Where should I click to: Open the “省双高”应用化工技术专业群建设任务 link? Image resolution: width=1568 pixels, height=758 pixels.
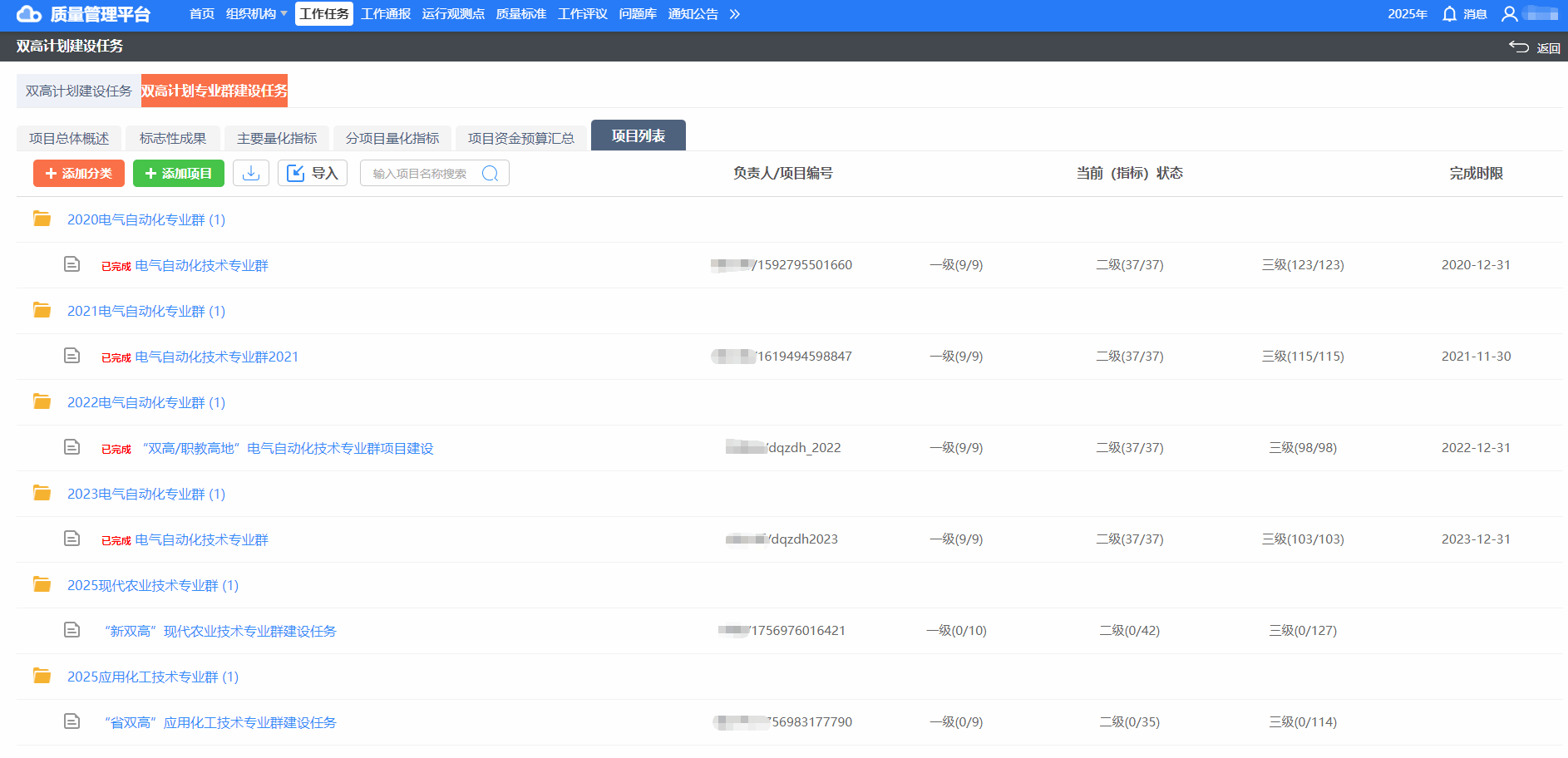point(220,722)
